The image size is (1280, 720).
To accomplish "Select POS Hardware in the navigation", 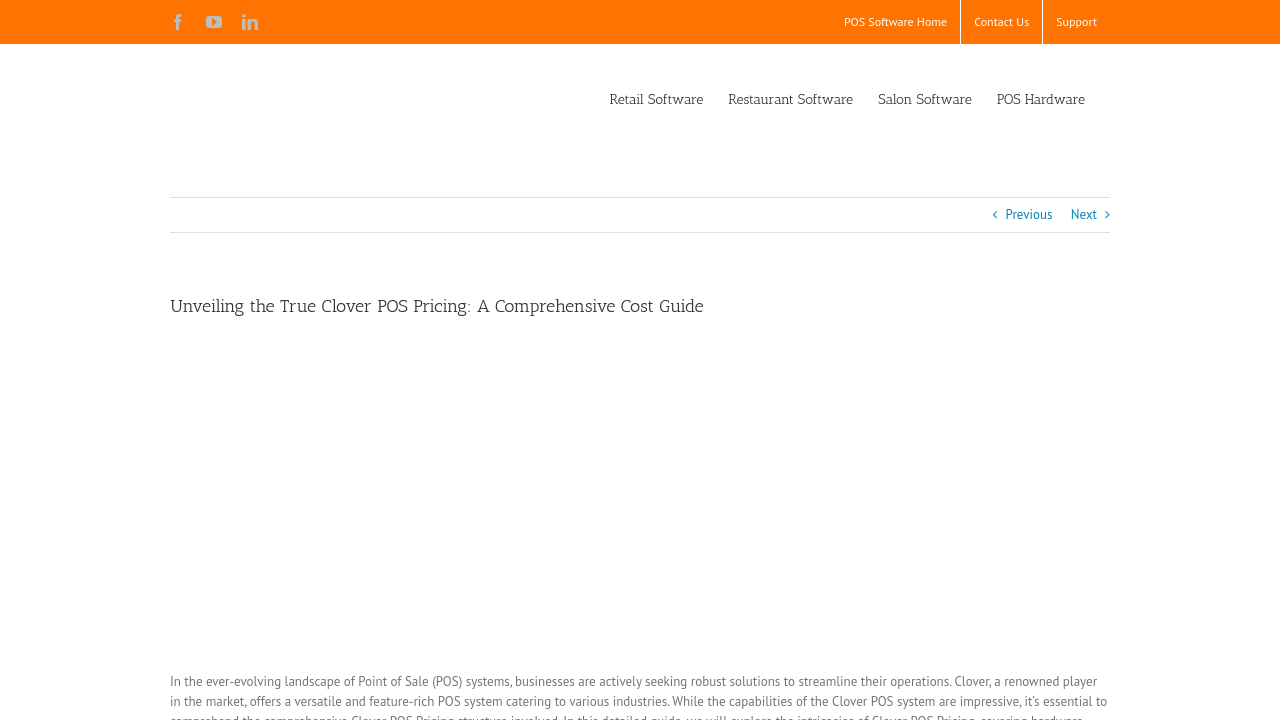I will (1040, 100).
